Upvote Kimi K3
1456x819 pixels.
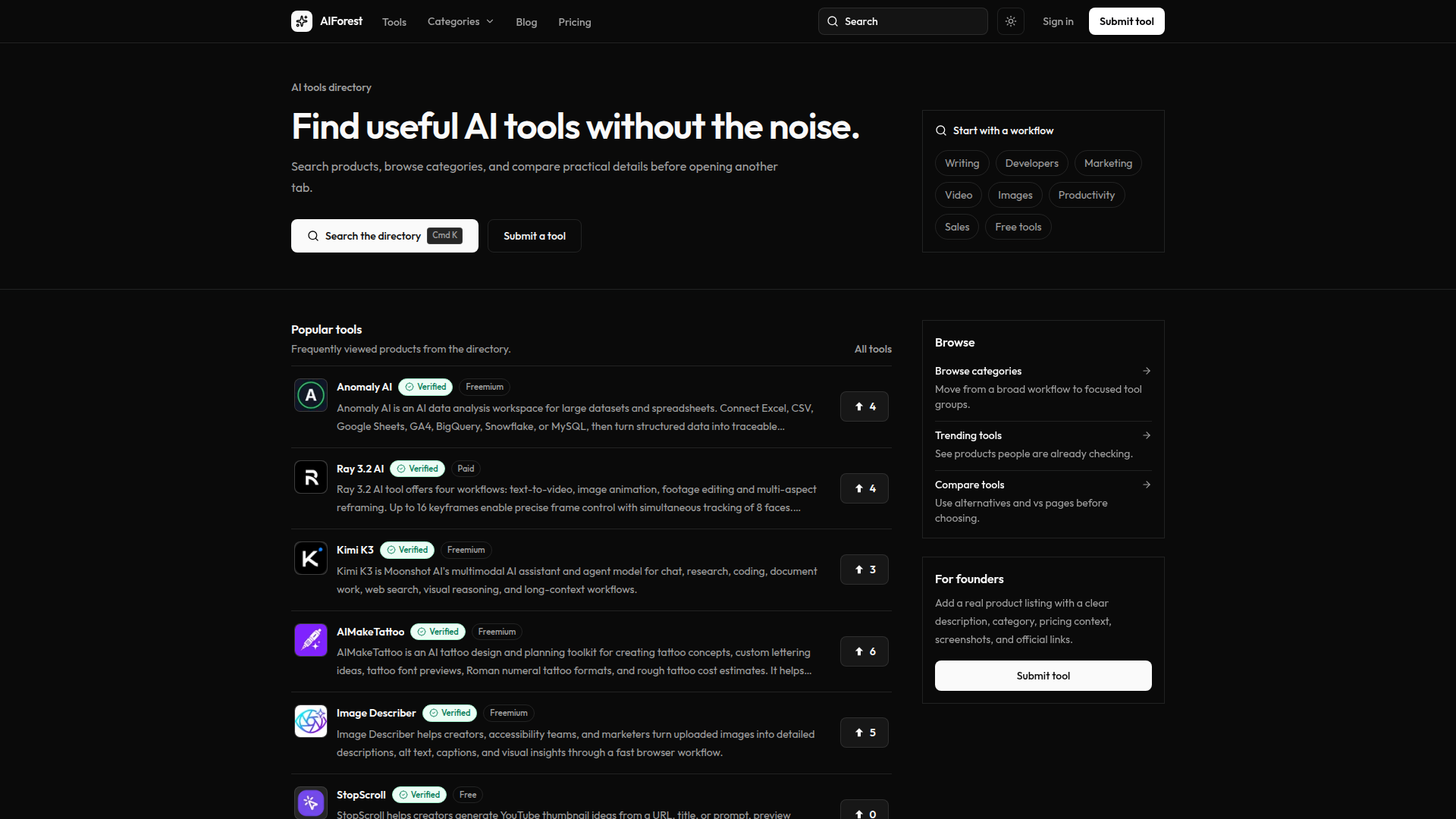click(x=864, y=570)
